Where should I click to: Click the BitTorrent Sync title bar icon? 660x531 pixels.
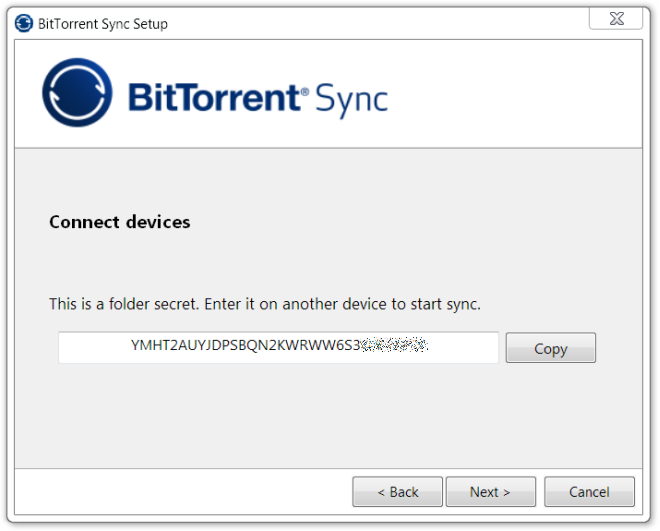[x=24, y=23]
